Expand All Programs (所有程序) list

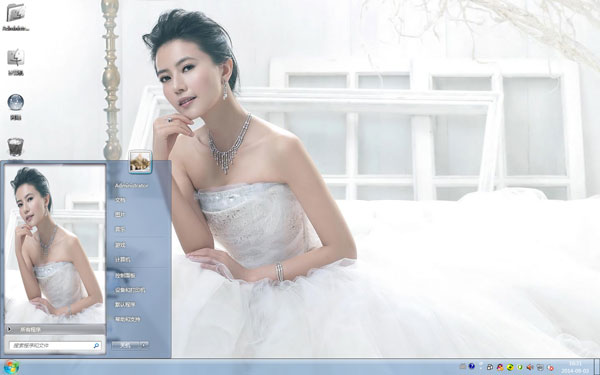pyautogui.click(x=55, y=329)
